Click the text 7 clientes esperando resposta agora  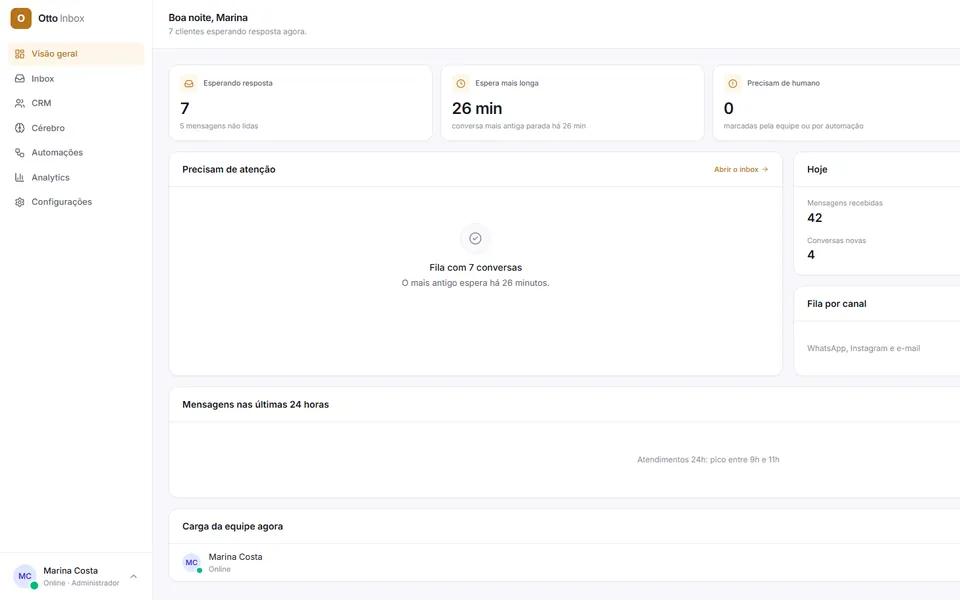(238, 31)
